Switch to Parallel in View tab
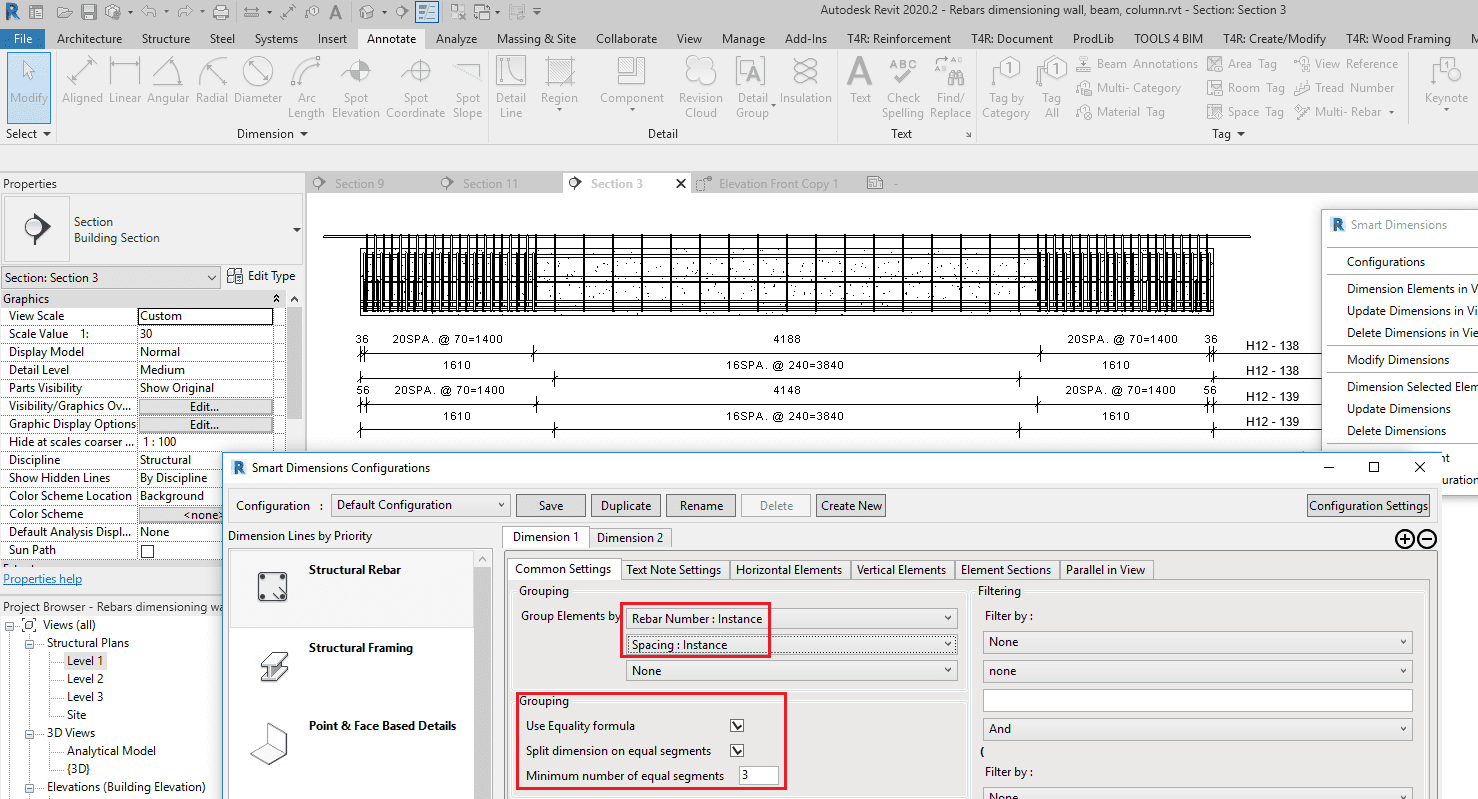Image resolution: width=1478 pixels, height=799 pixels. (1105, 570)
